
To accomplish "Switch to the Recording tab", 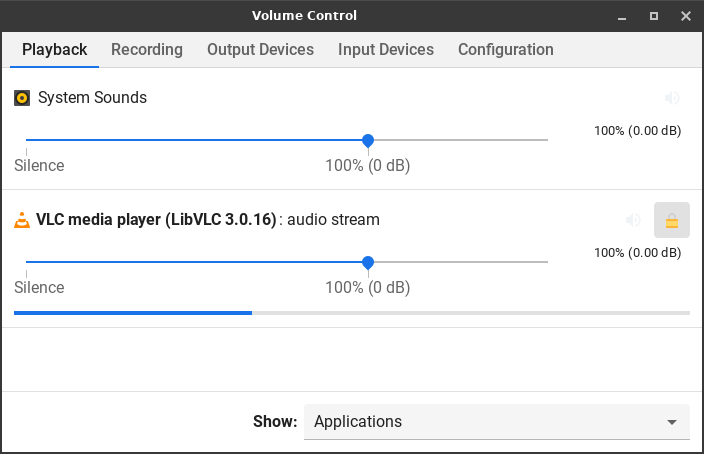I will tap(147, 50).
